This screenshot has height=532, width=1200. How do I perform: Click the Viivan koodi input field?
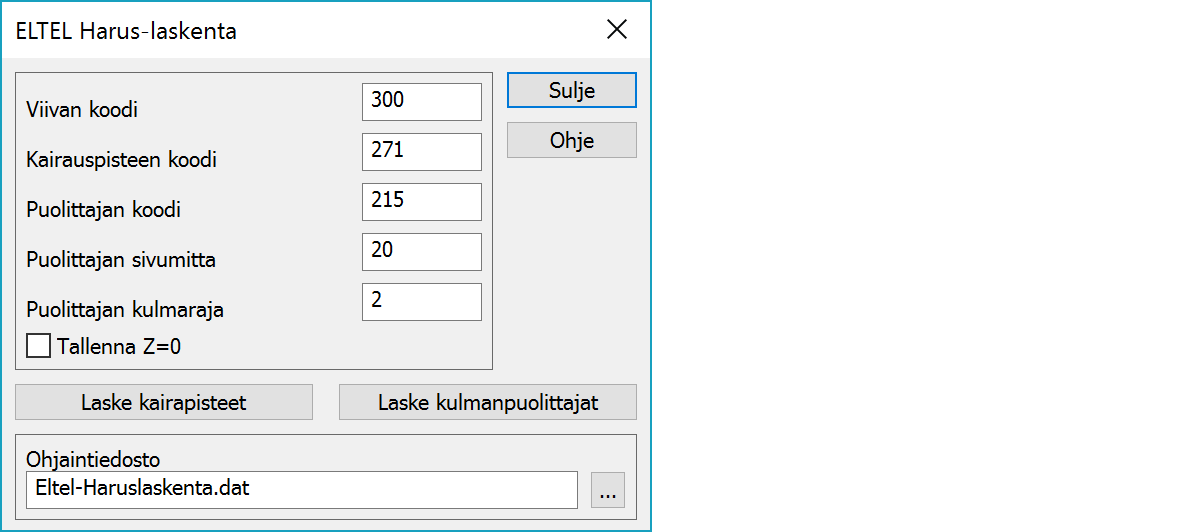pos(421,101)
